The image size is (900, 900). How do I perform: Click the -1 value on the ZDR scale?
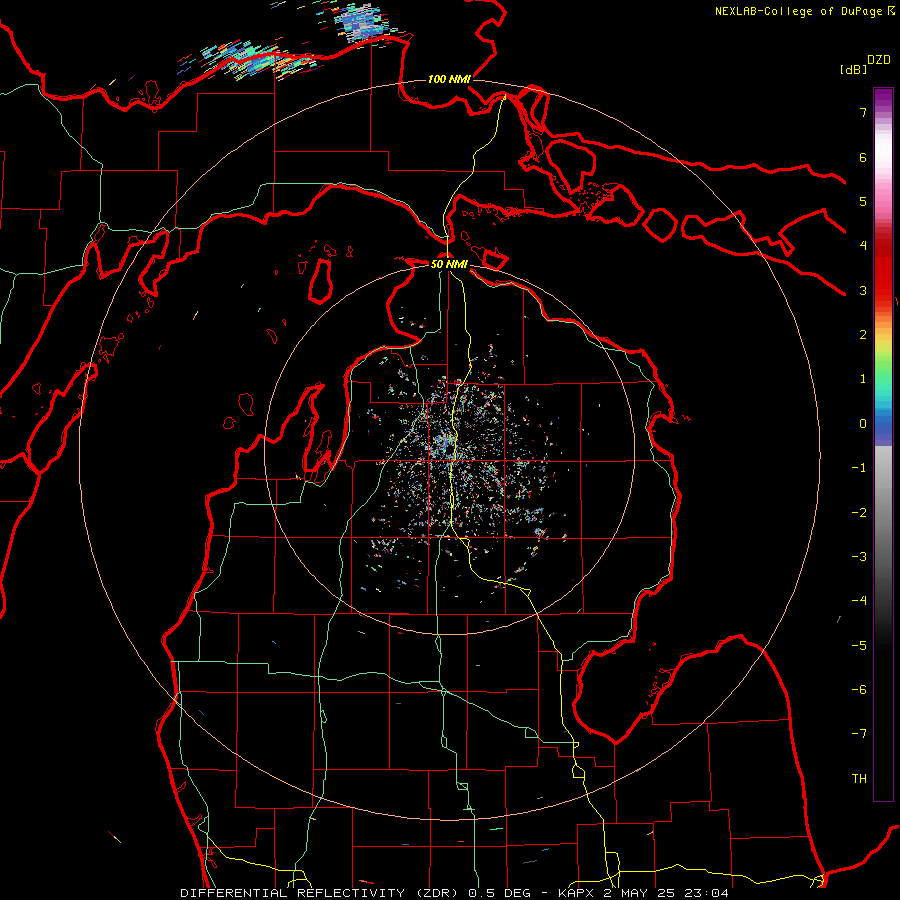click(859, 468)
